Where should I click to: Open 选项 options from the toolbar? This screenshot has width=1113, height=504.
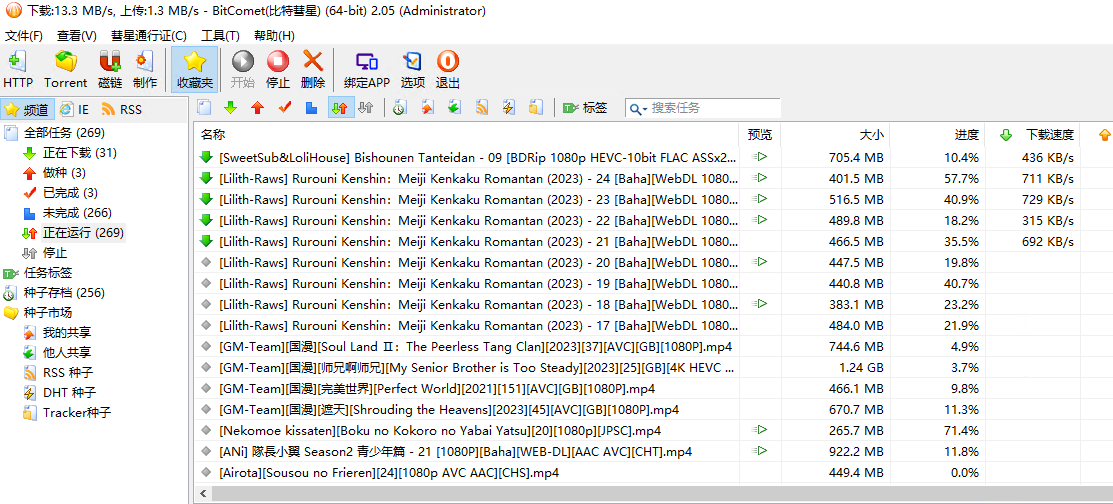[x=413, y=69]
